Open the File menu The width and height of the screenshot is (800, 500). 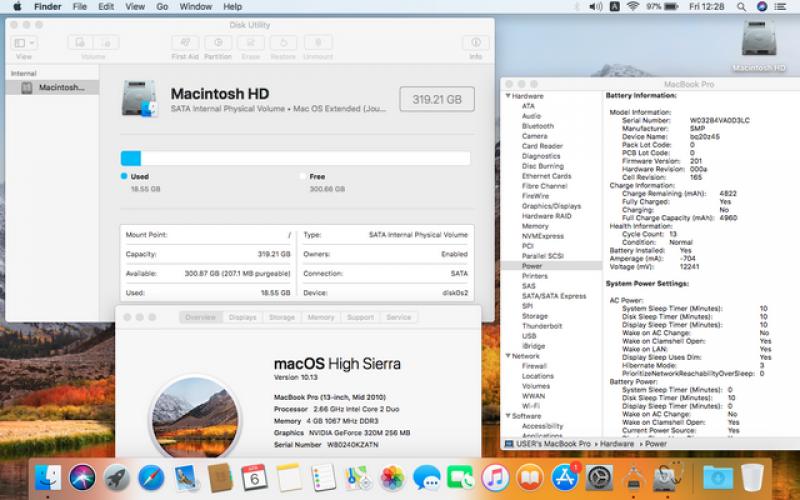tap(80, 7)
